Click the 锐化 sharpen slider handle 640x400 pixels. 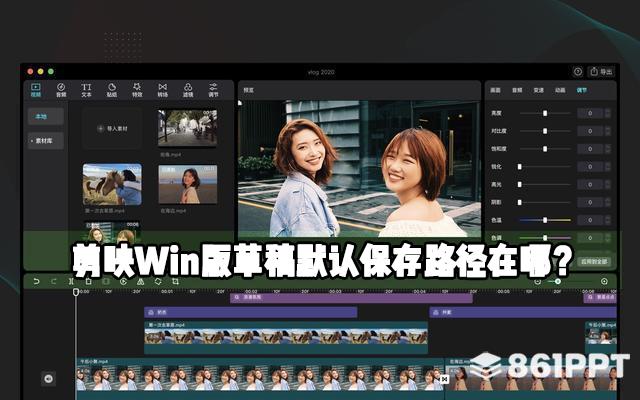520,167
